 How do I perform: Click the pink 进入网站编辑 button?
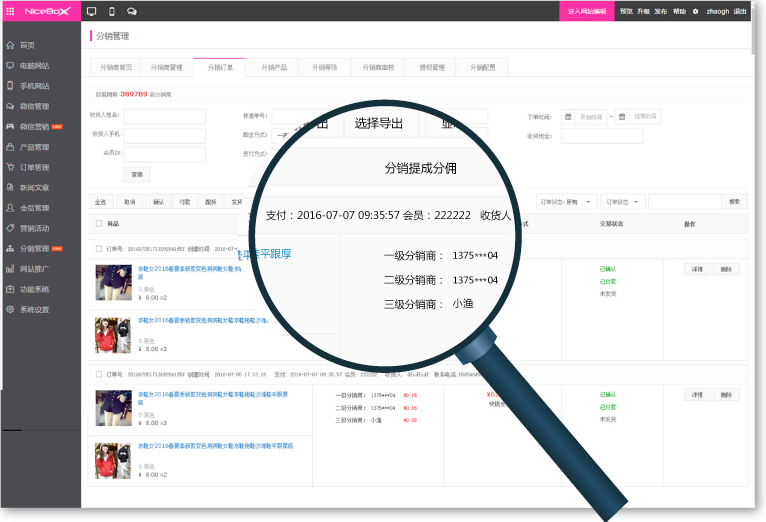pyautogui.click(x=587, y=11)
